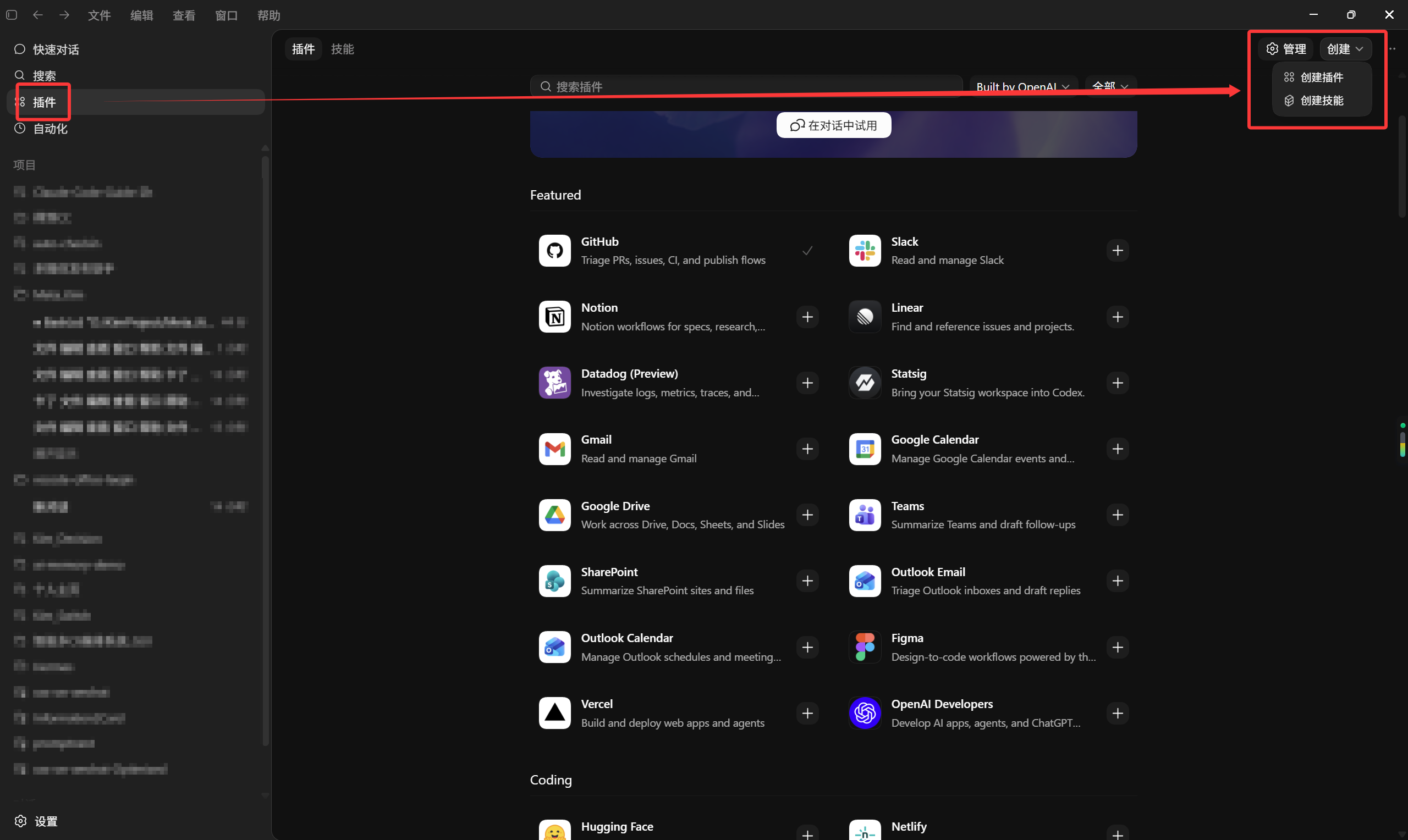Add the Vercel plugin
The width and height of the screenshot is (1408, 840).
(x=807, y=714)
